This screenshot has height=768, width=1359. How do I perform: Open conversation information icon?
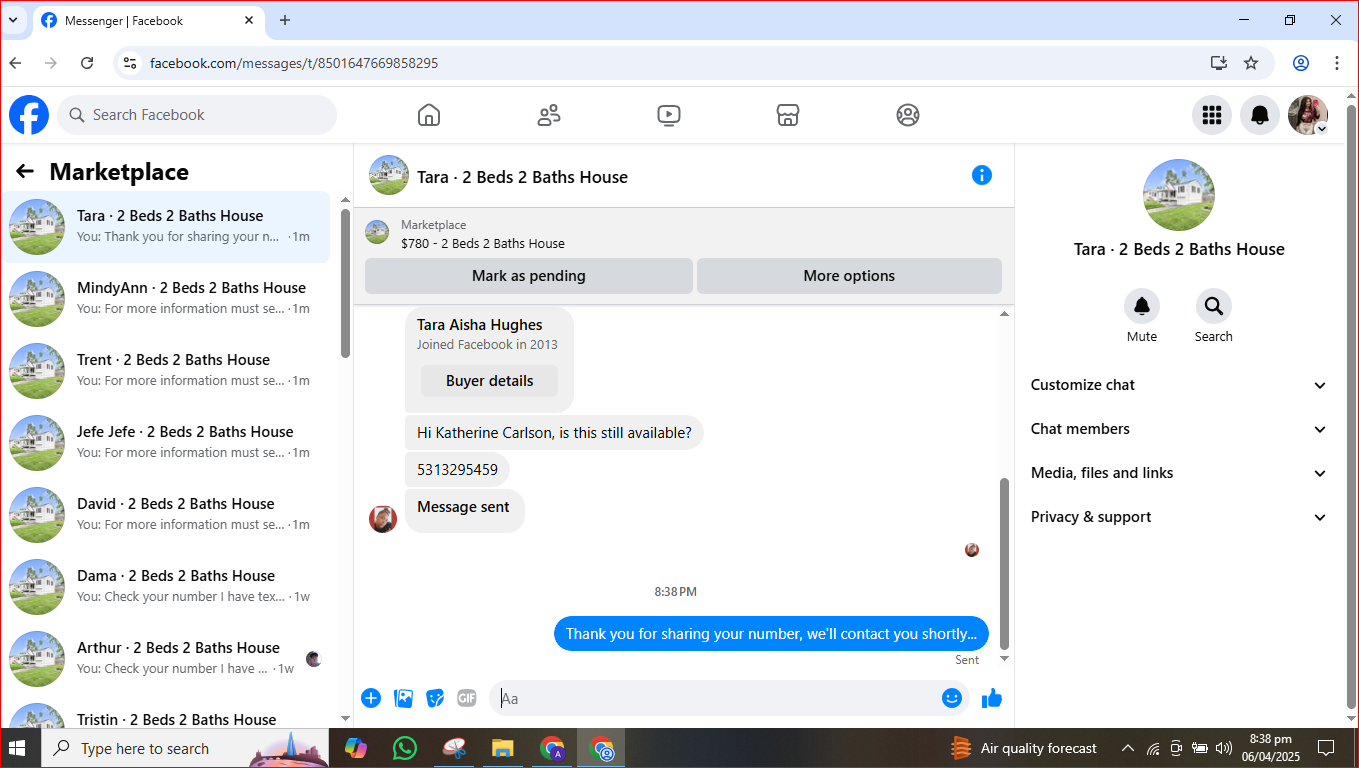pyautogui.click(x=982, y=175)
